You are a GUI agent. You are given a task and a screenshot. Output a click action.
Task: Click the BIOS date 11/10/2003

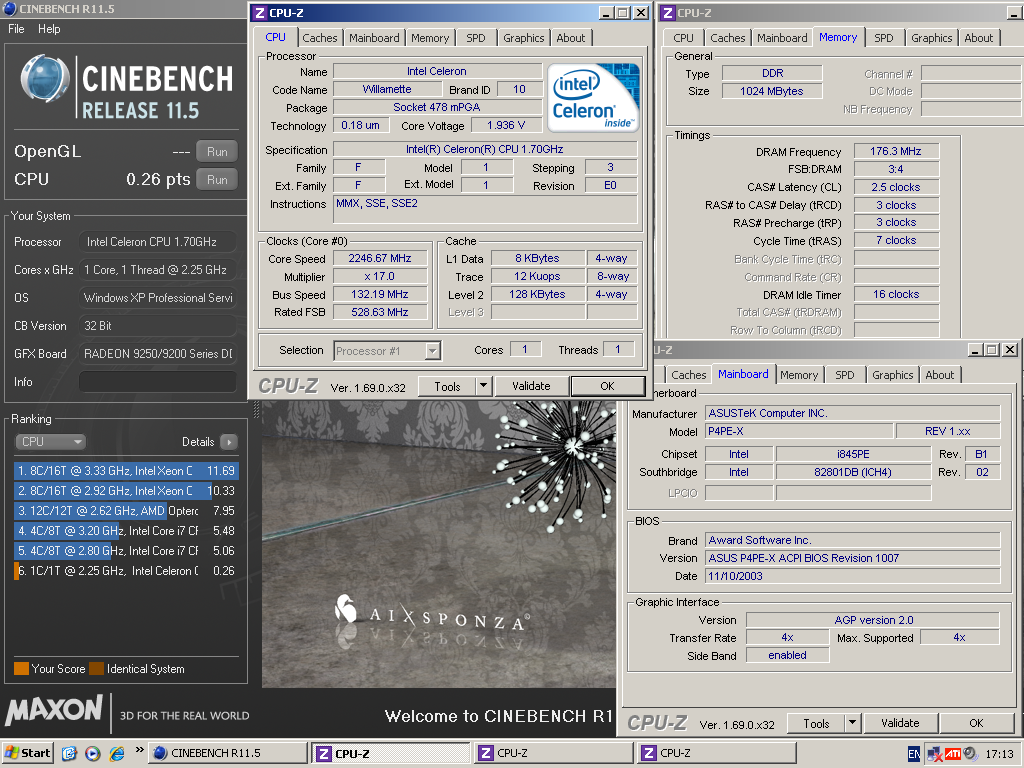pos(852,576)
